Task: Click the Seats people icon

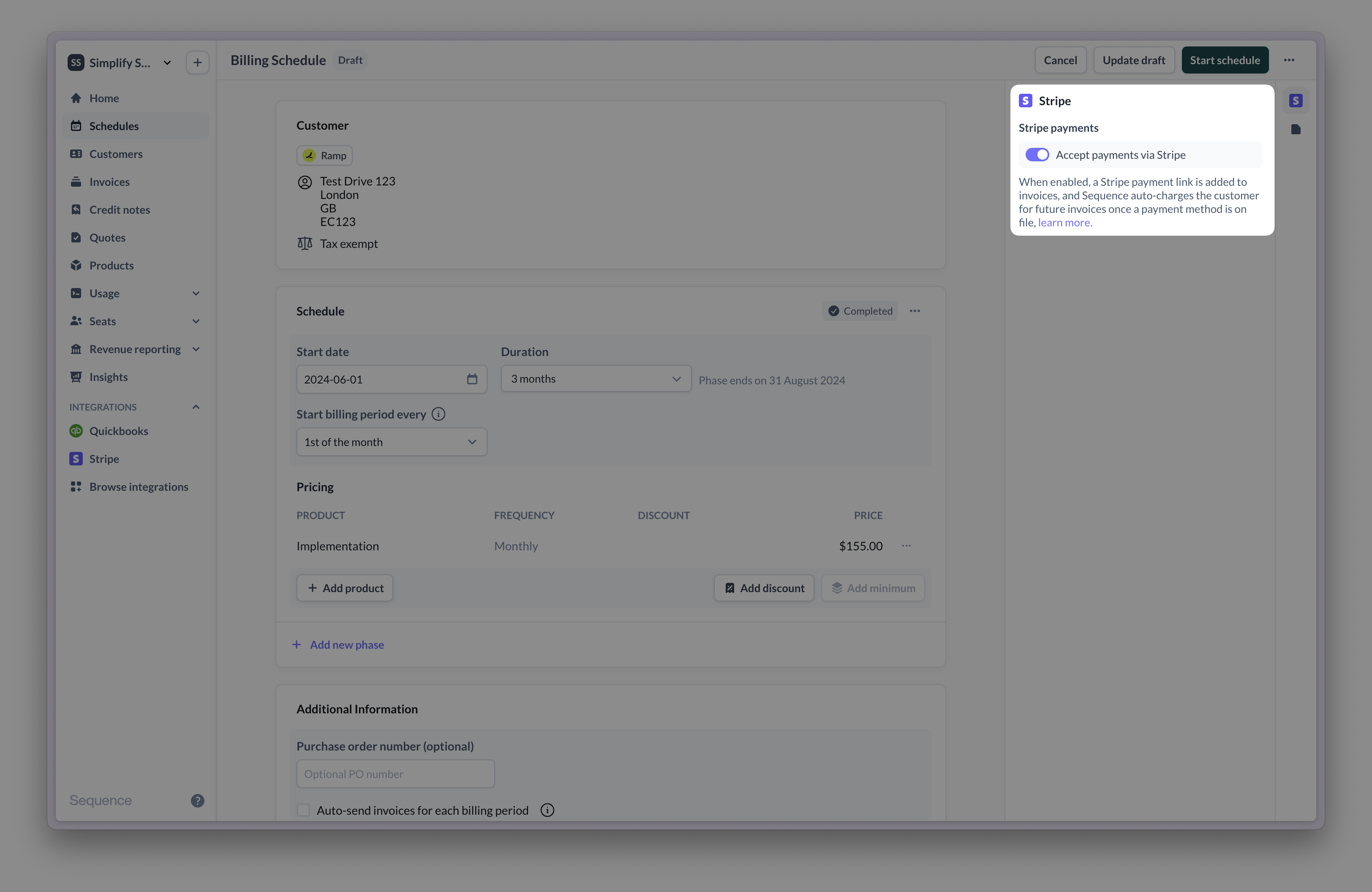Action: pyautogui.click(x=76, y=321)
